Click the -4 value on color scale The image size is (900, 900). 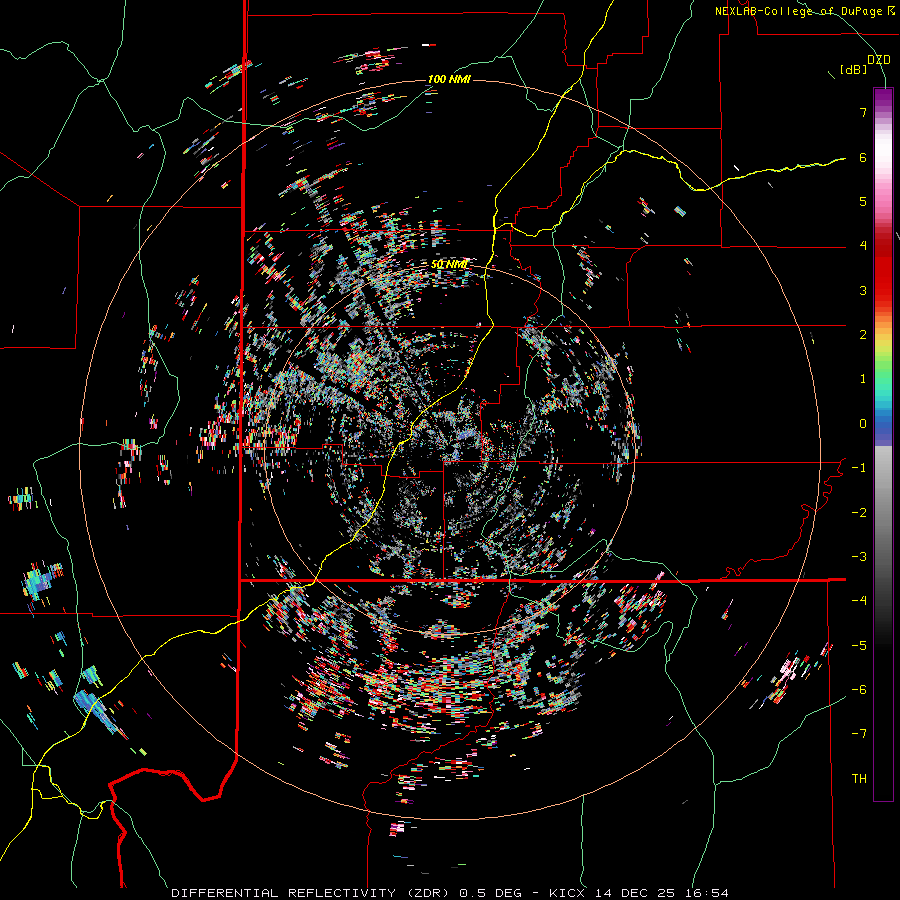coord(859,601)
